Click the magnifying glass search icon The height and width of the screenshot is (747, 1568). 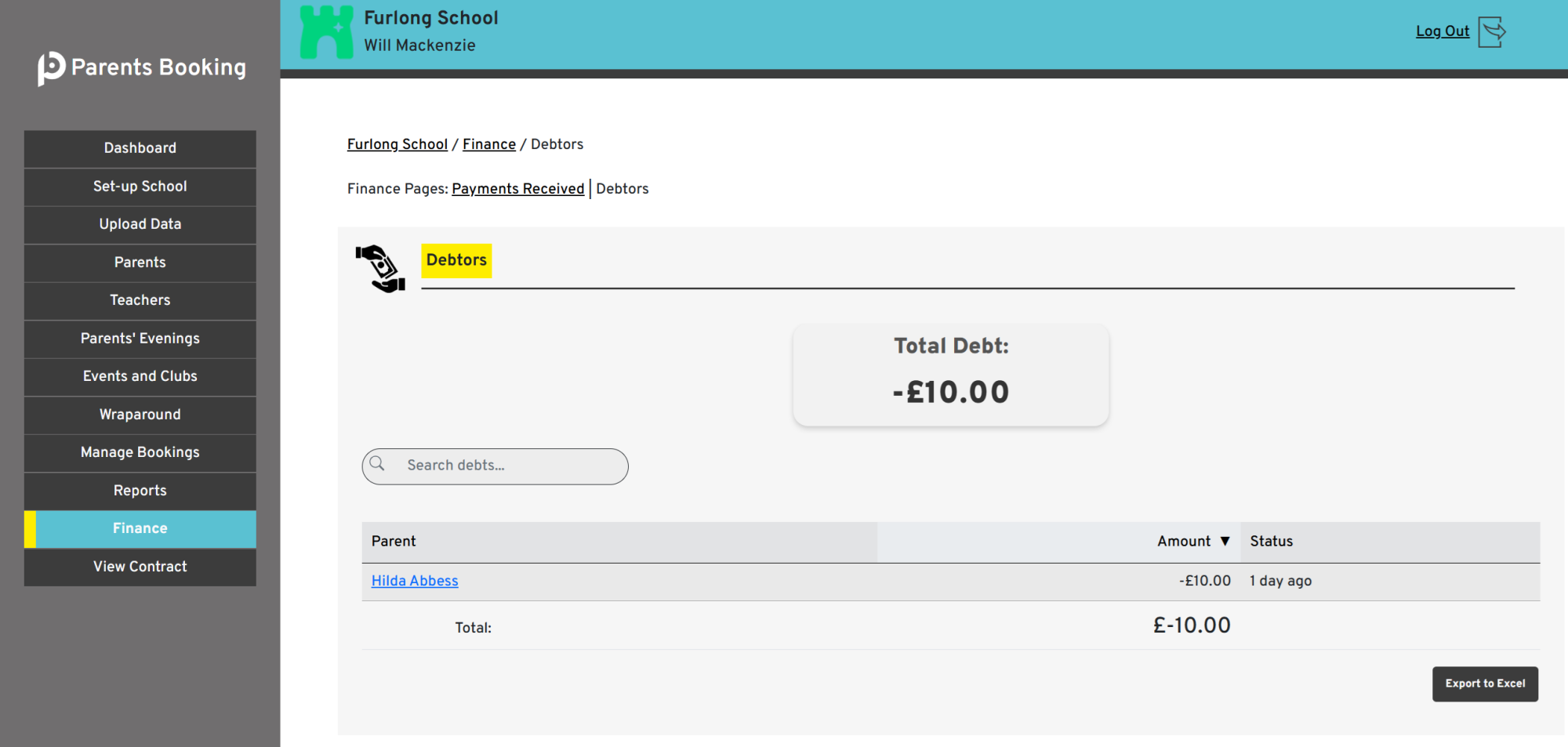point(377,464)
